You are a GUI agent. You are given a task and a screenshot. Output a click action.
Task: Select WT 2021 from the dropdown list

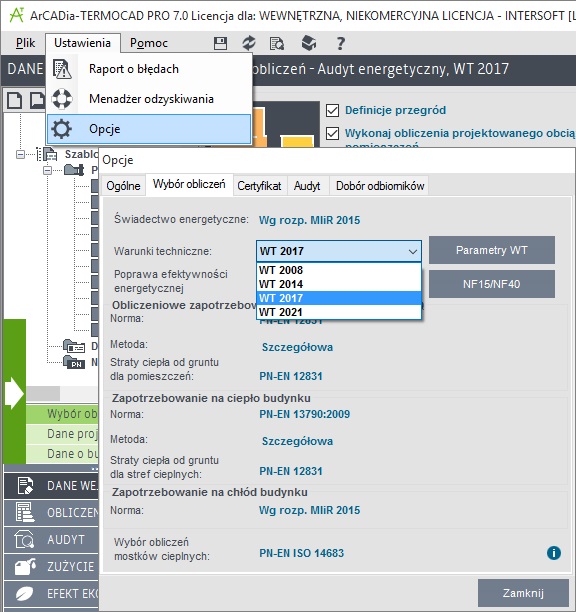click(339, 312)
